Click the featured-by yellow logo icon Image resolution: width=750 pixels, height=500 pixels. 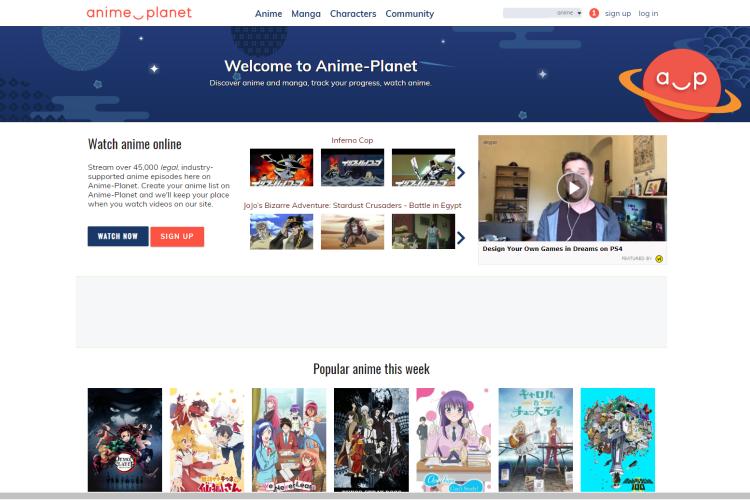[659, 259]
